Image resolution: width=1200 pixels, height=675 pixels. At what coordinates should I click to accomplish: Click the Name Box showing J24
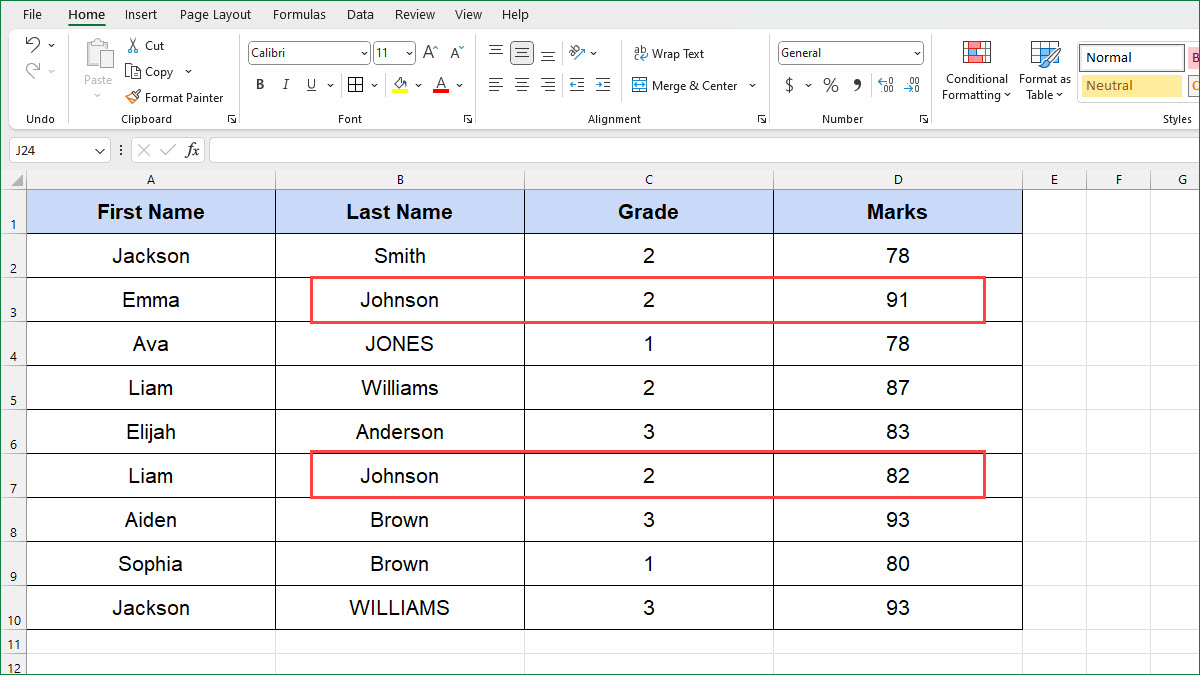pos(52,149)
